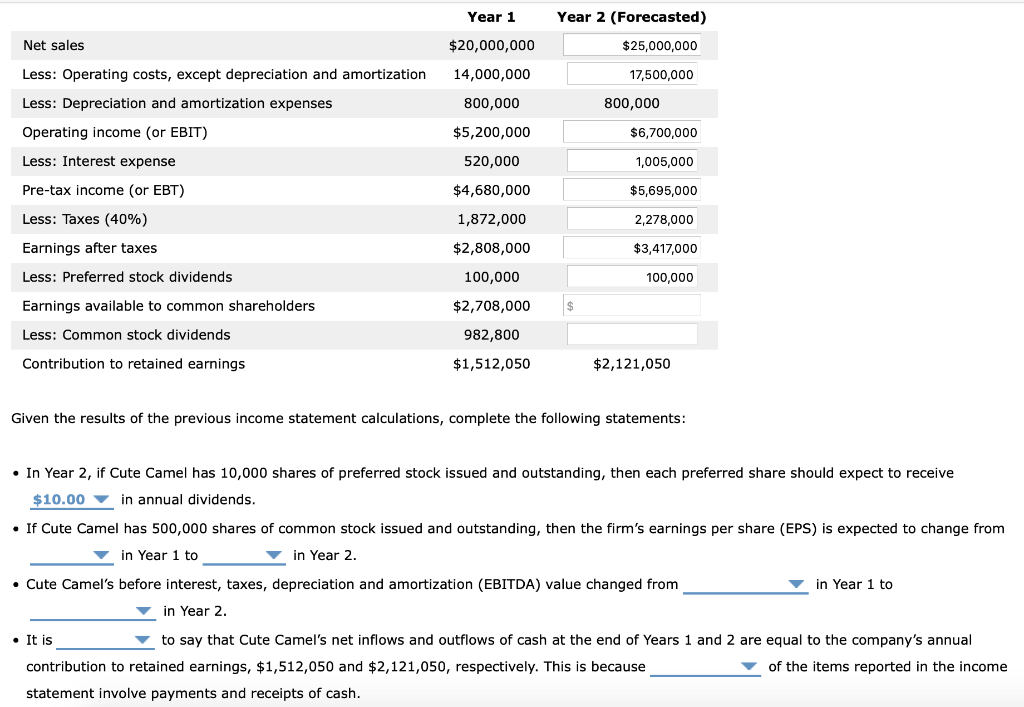Select the Year 1 column header
The image size is (1024, 707).
click(492, 16)
